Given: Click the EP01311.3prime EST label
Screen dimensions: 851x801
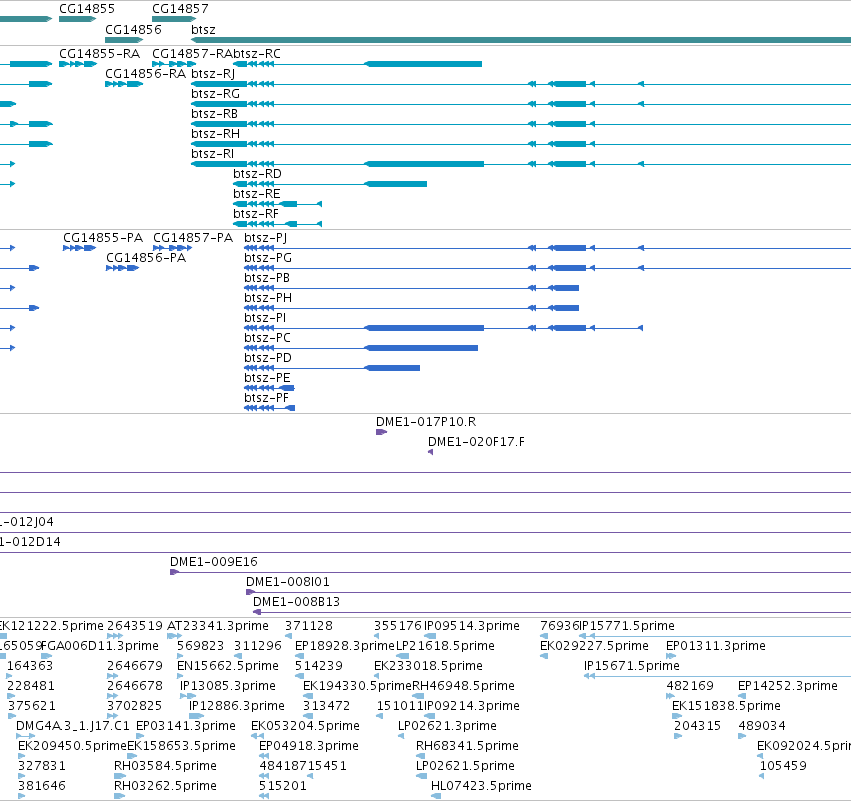Looking at the screenshot, I should tap(716, 646).
